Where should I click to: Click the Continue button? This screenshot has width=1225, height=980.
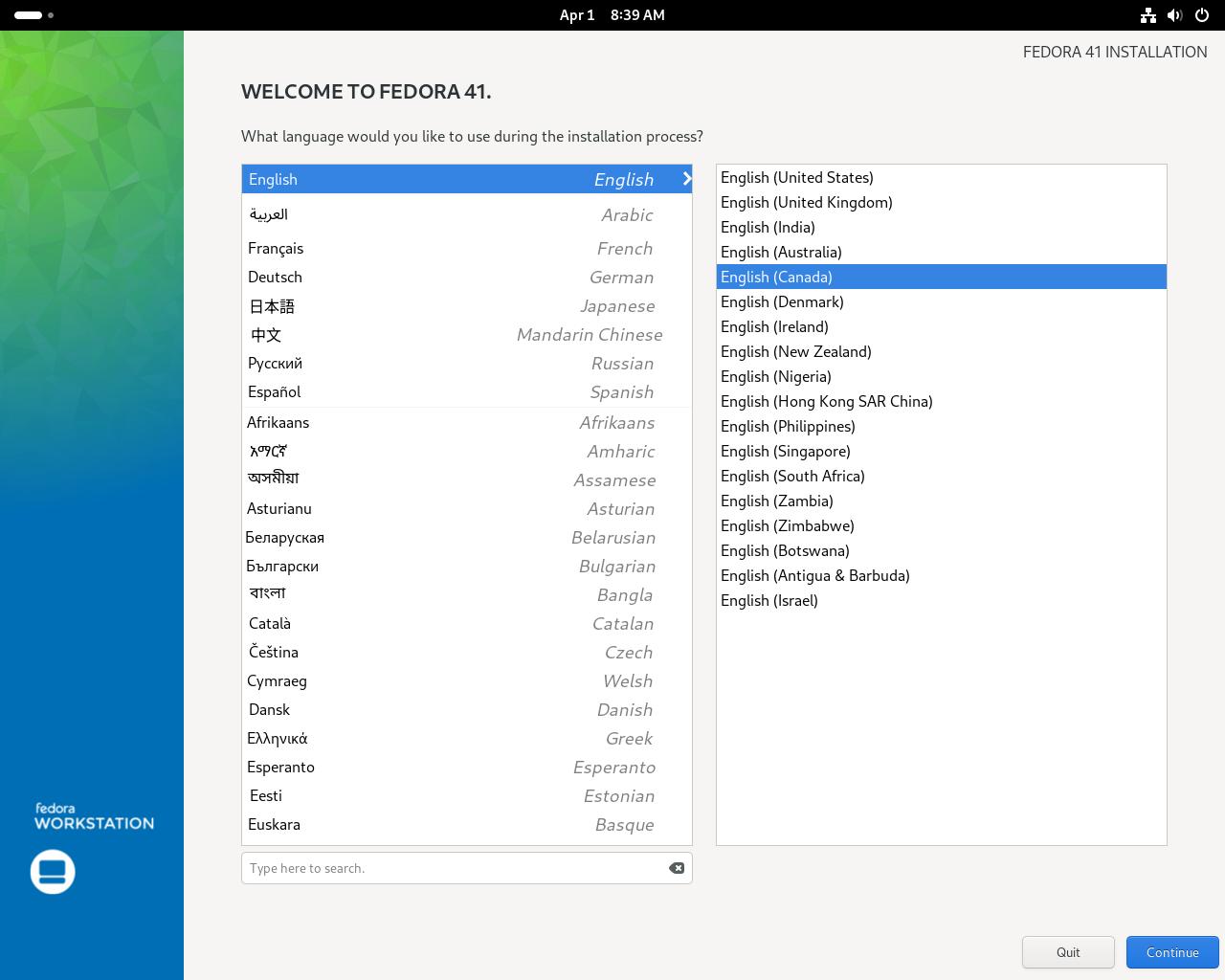coord(1172,952)
